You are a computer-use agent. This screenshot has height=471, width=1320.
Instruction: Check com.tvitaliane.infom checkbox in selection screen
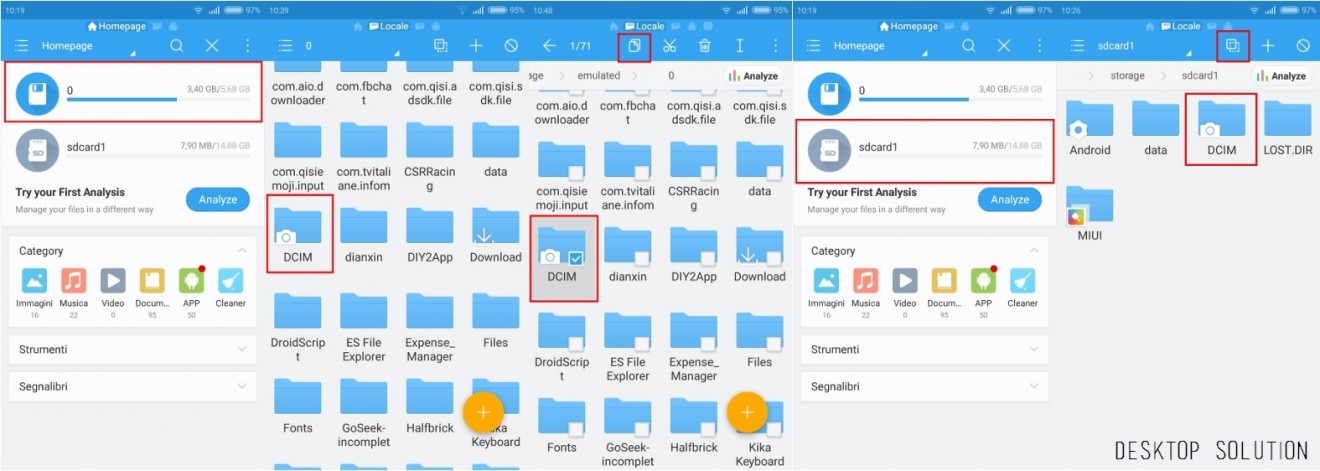pos(642,172)
